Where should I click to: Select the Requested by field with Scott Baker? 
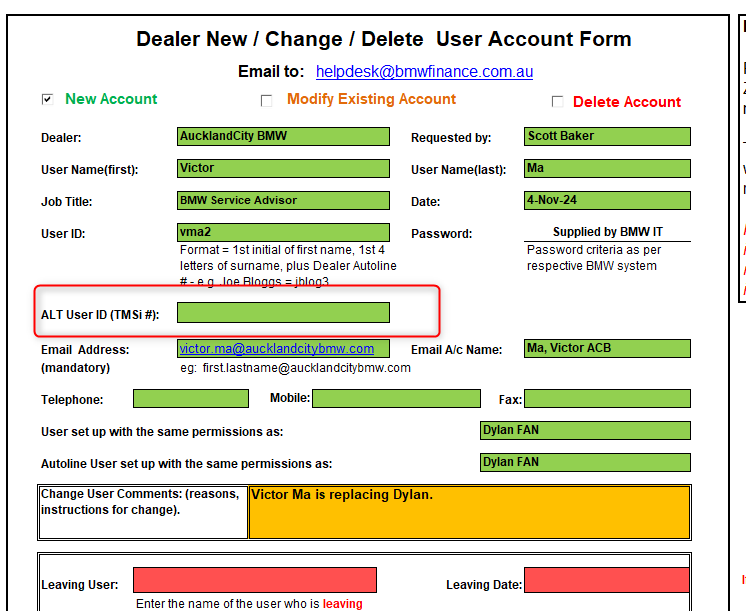click(x=607, y=136)
